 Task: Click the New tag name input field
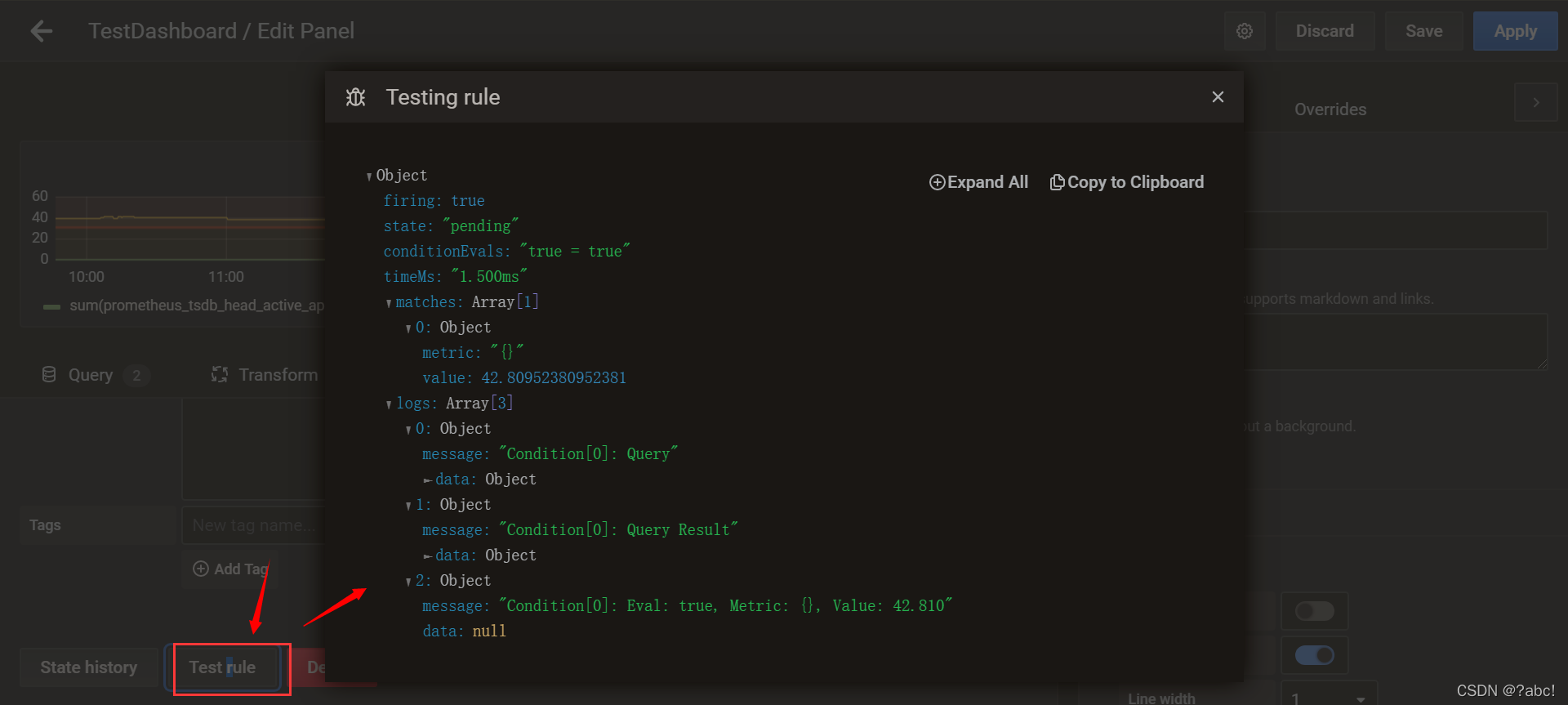pos(253,525)
